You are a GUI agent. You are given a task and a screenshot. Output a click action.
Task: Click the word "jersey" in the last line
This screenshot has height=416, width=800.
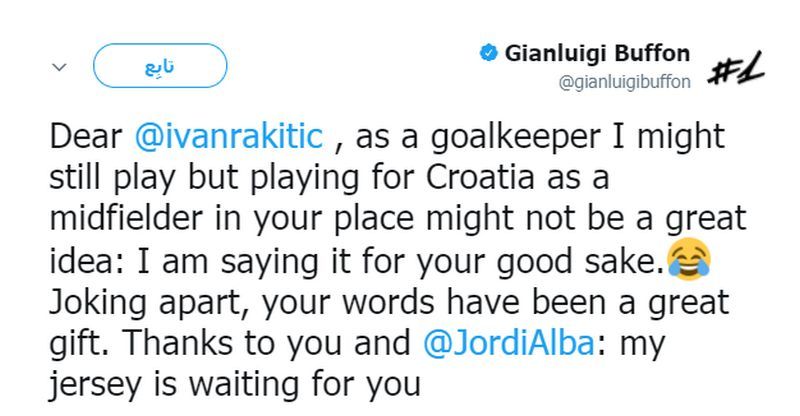(x=95, y=386)
